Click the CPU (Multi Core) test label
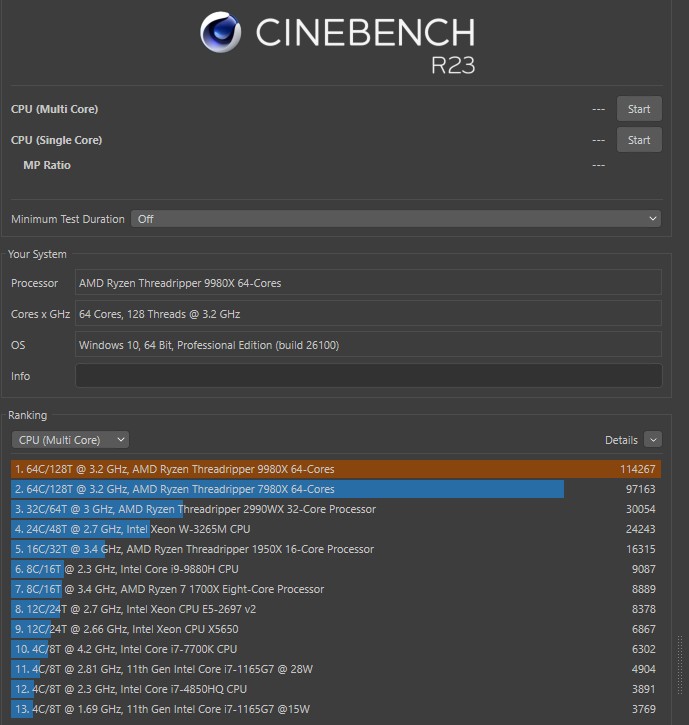Viewport: 689px width, 725px height. coord(55,109)
